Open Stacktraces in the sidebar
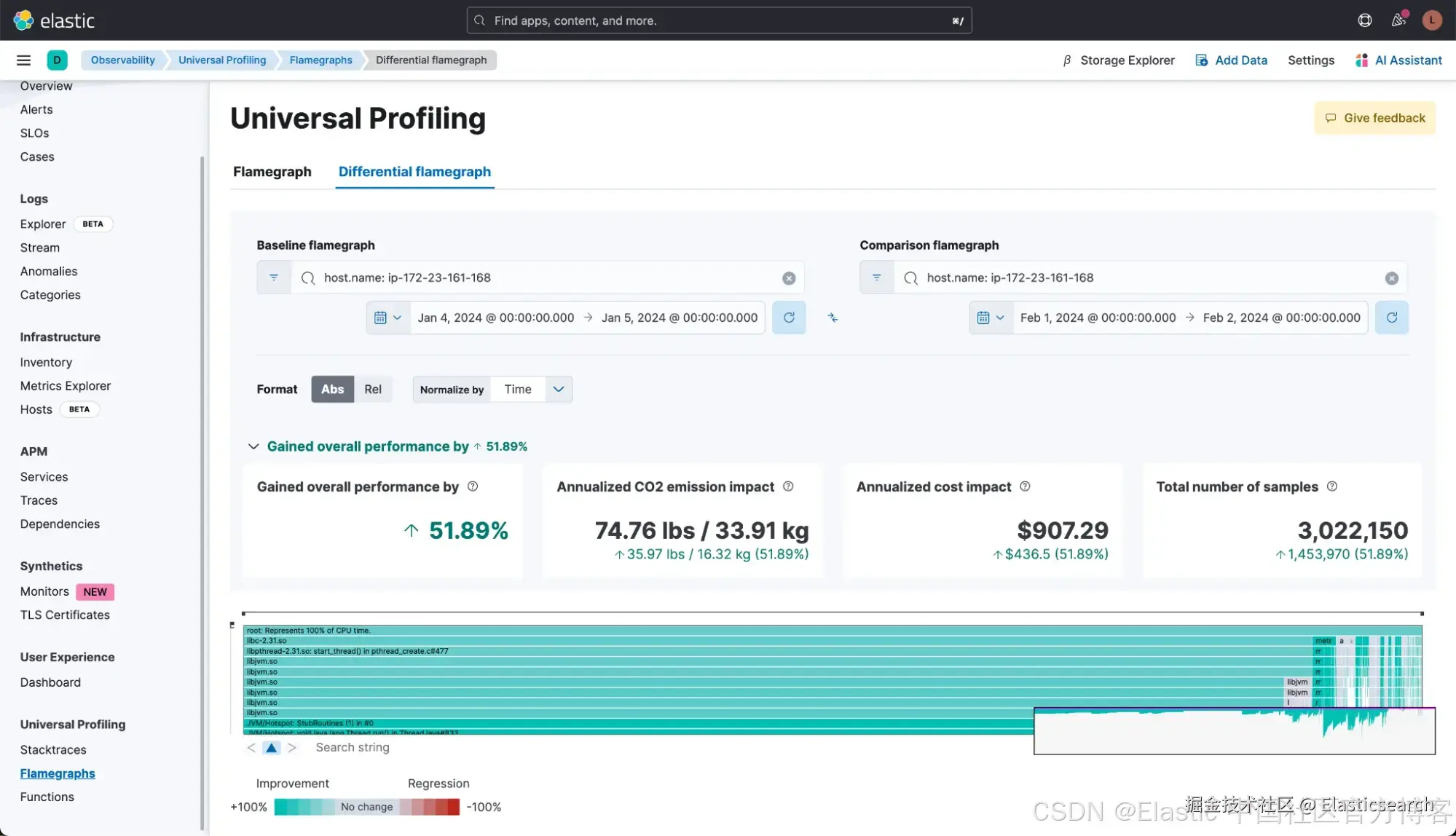 point(53,749)
